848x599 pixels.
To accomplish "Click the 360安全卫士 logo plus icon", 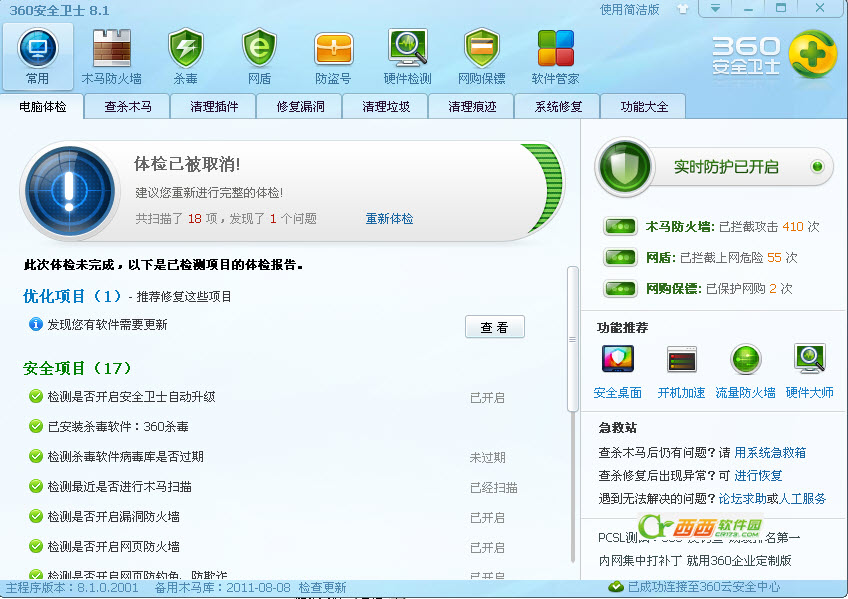I will point(812,54).
